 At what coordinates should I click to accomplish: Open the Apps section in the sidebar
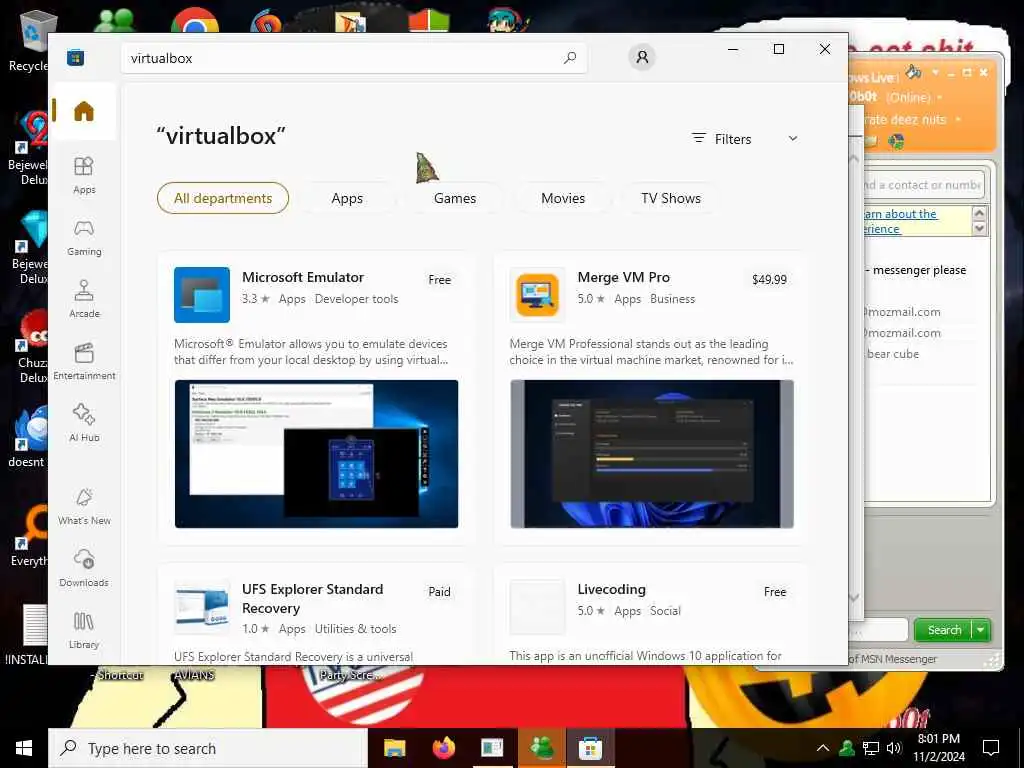(x=84, y=175)
